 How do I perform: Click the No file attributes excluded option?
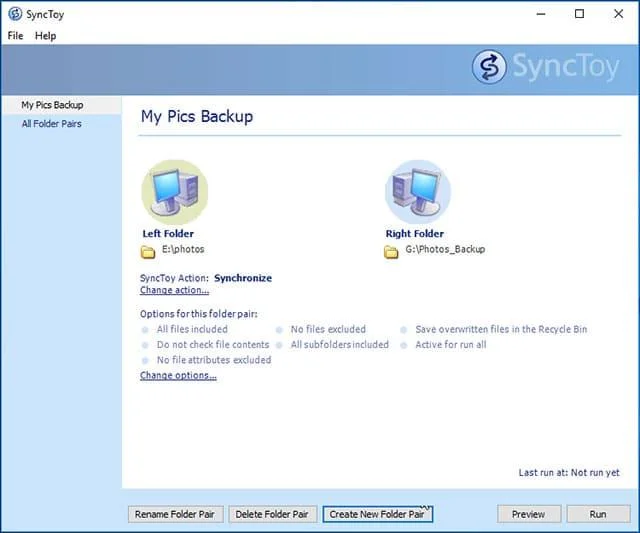(214, 360)
